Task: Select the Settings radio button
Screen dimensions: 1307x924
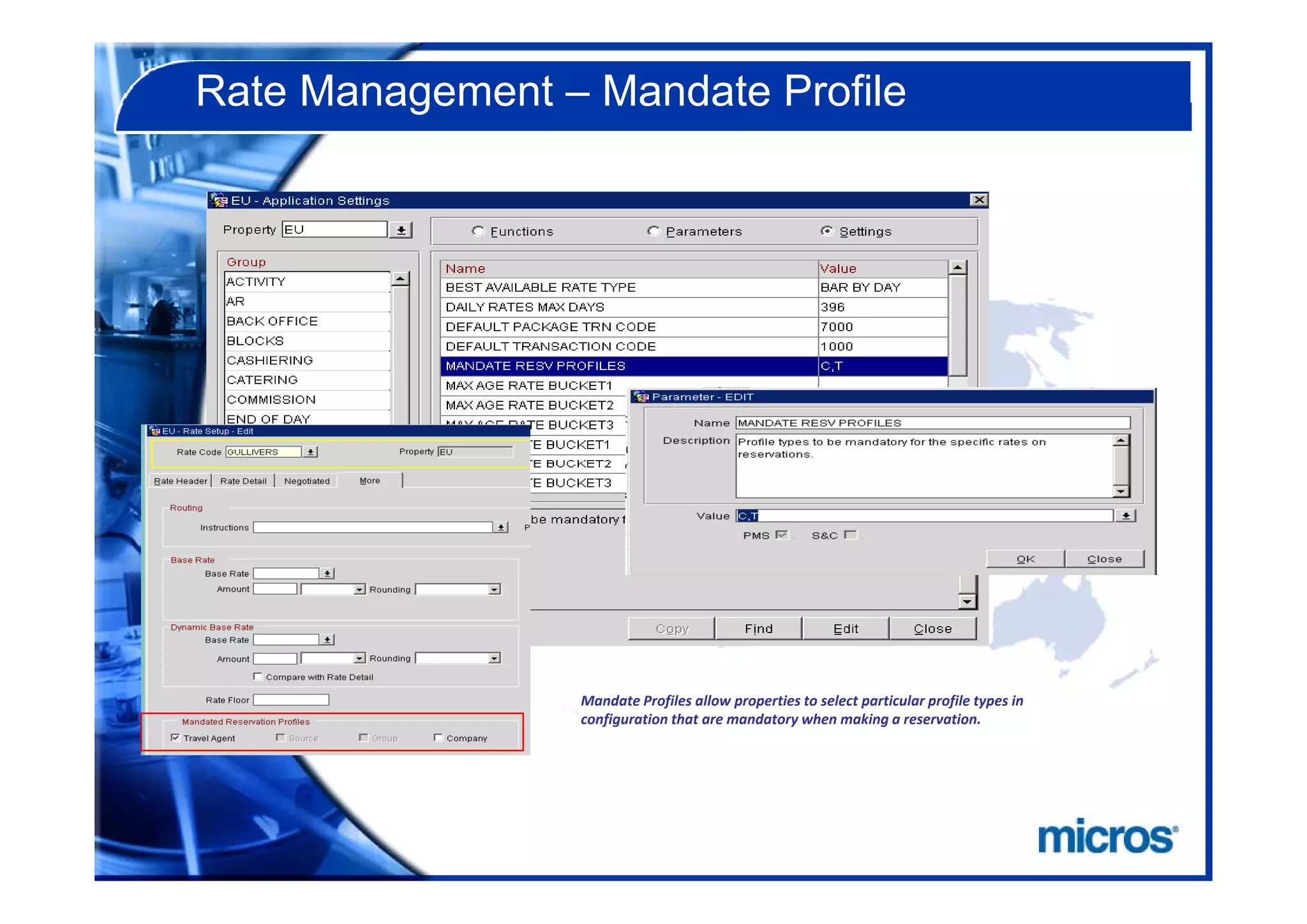Action: tap(827, 231)
